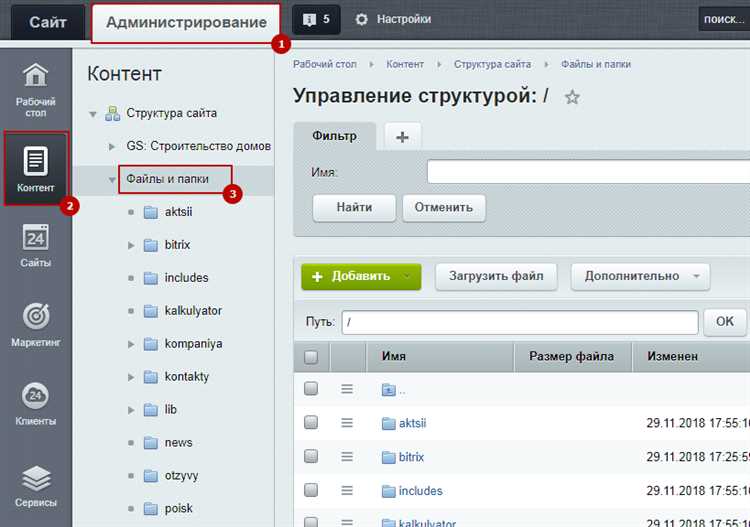This screenshot has height=527, width=750.
Task: Click bitrix folder icon in tree
Action: (x=151, y=245)
